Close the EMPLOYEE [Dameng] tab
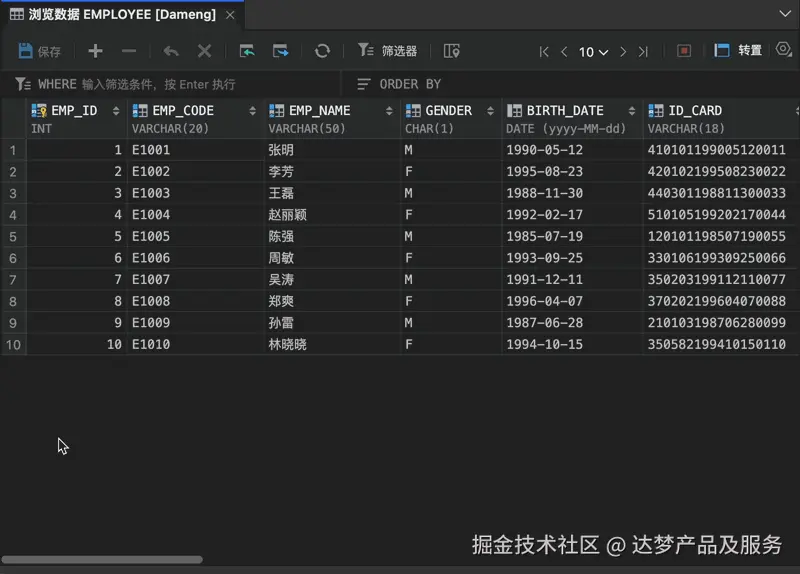Viewport: 800px width, 574px height. 230,15
